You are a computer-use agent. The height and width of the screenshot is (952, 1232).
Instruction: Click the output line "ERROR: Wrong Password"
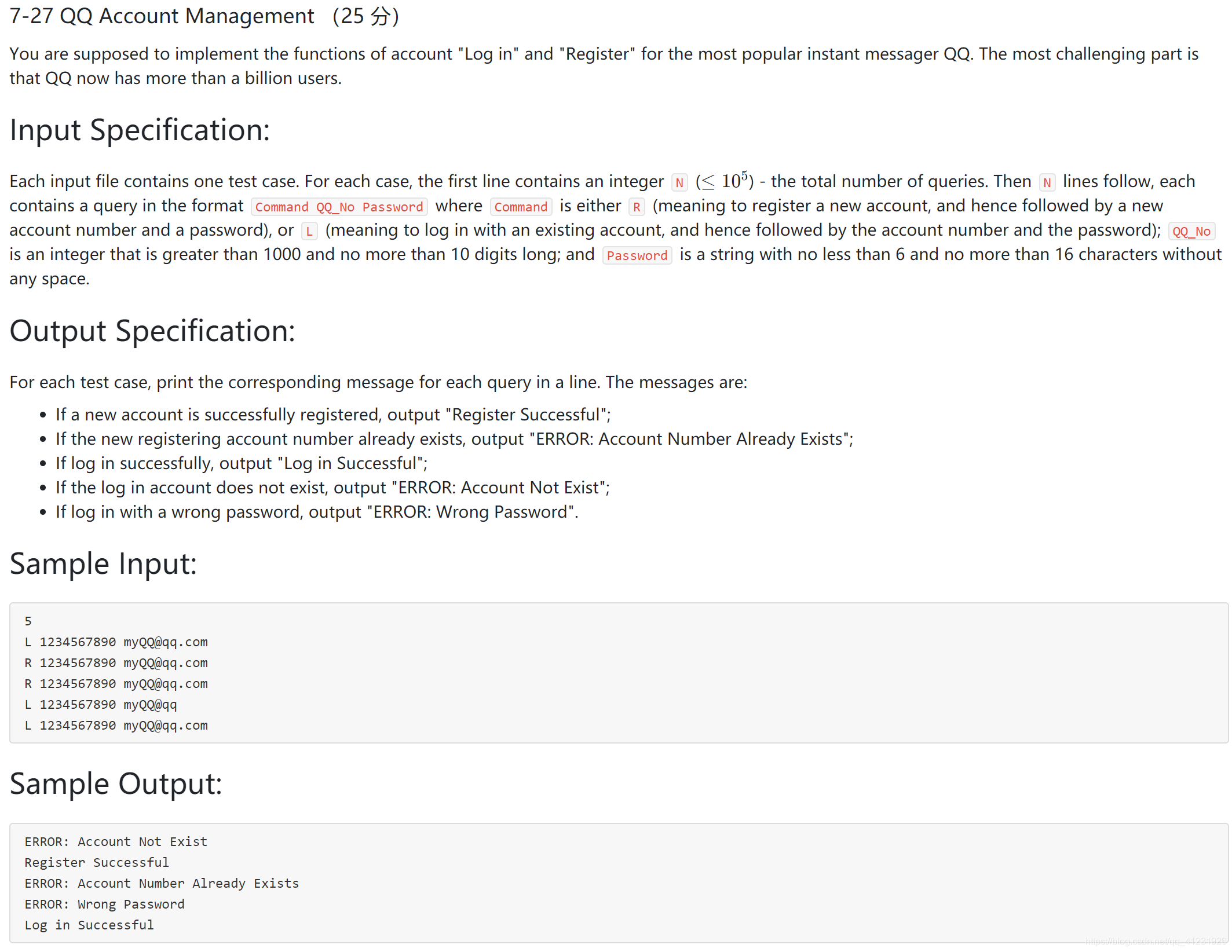tap(104, 904)
